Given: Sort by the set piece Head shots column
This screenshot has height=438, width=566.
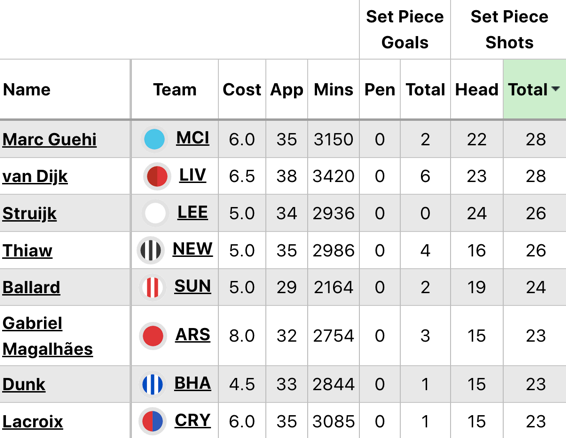Looking at the screenshot, I should (476, 90).
